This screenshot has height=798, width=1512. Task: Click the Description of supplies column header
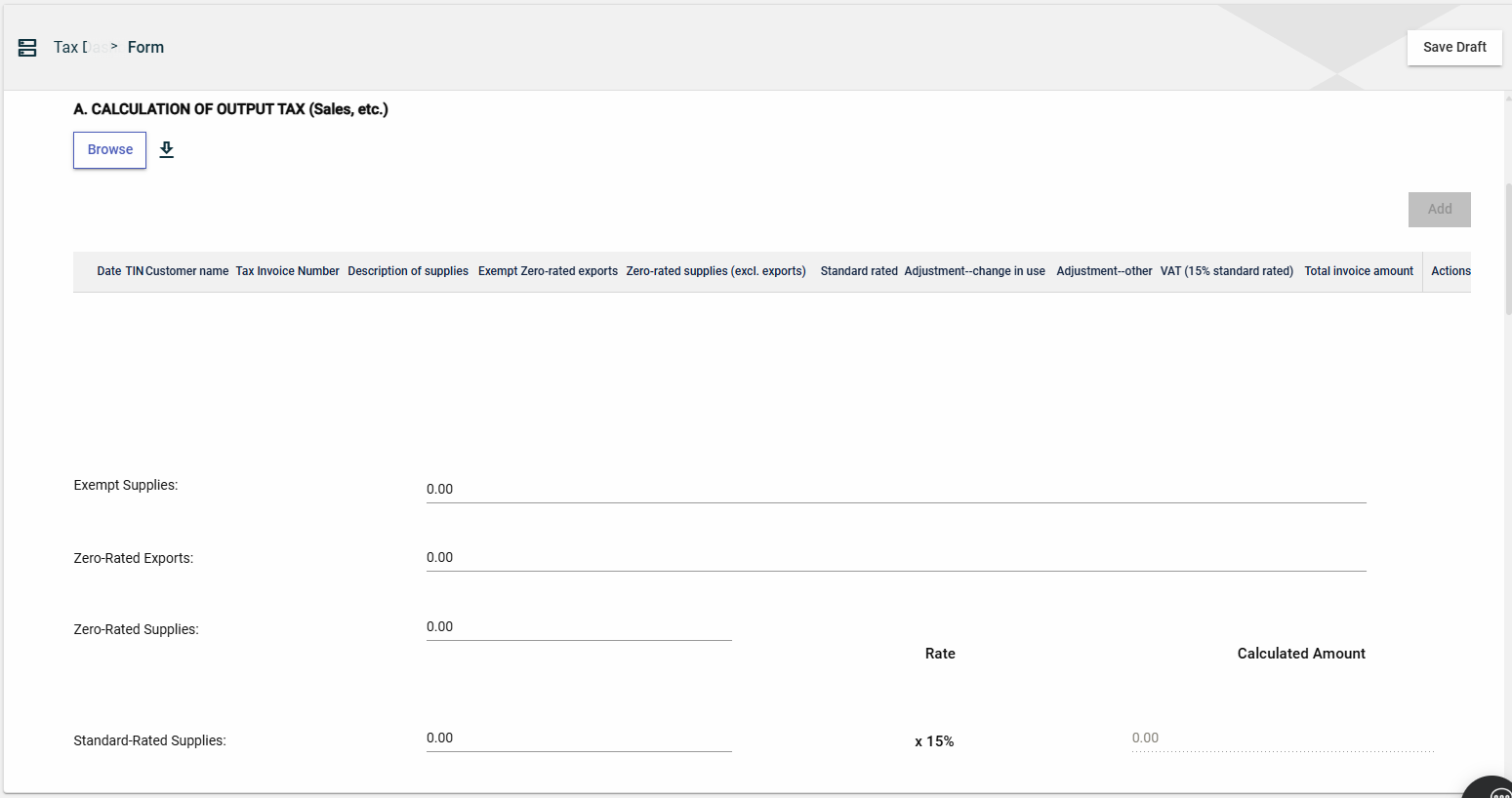click(408, 271)
